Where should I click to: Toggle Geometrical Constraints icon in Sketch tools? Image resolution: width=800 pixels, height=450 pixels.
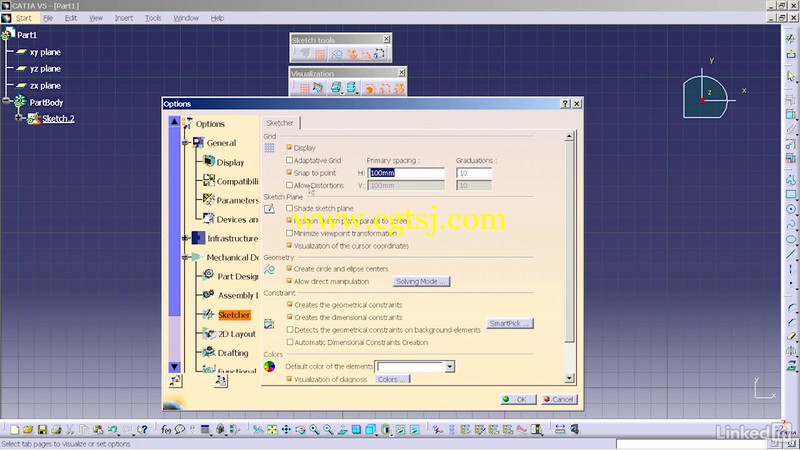tap(352, 54)
